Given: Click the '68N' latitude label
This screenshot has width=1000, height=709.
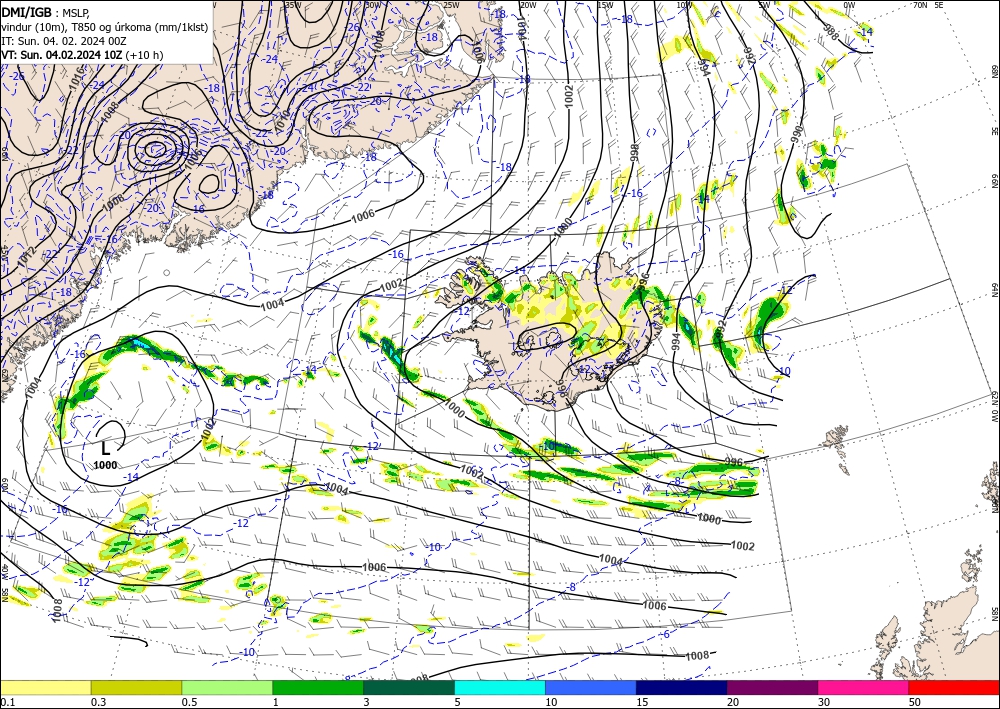Looking at the screenshot, I should click(994, 71).
